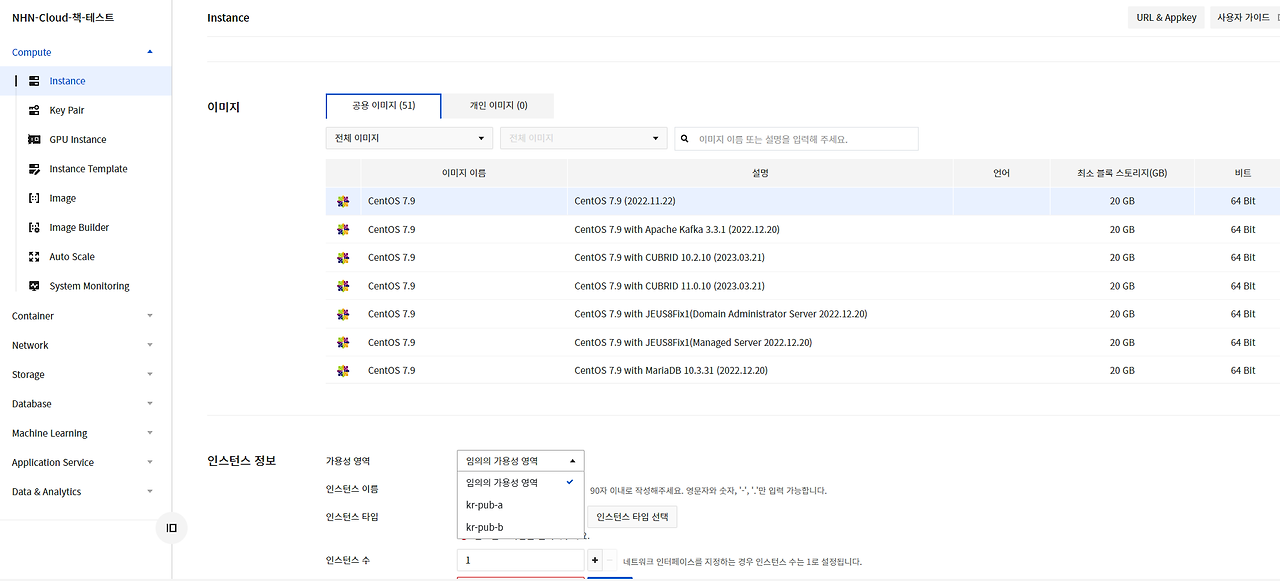The image size is (1280, 581).
Task: Open Auto Scale in the sidebar
Action: 70,256
